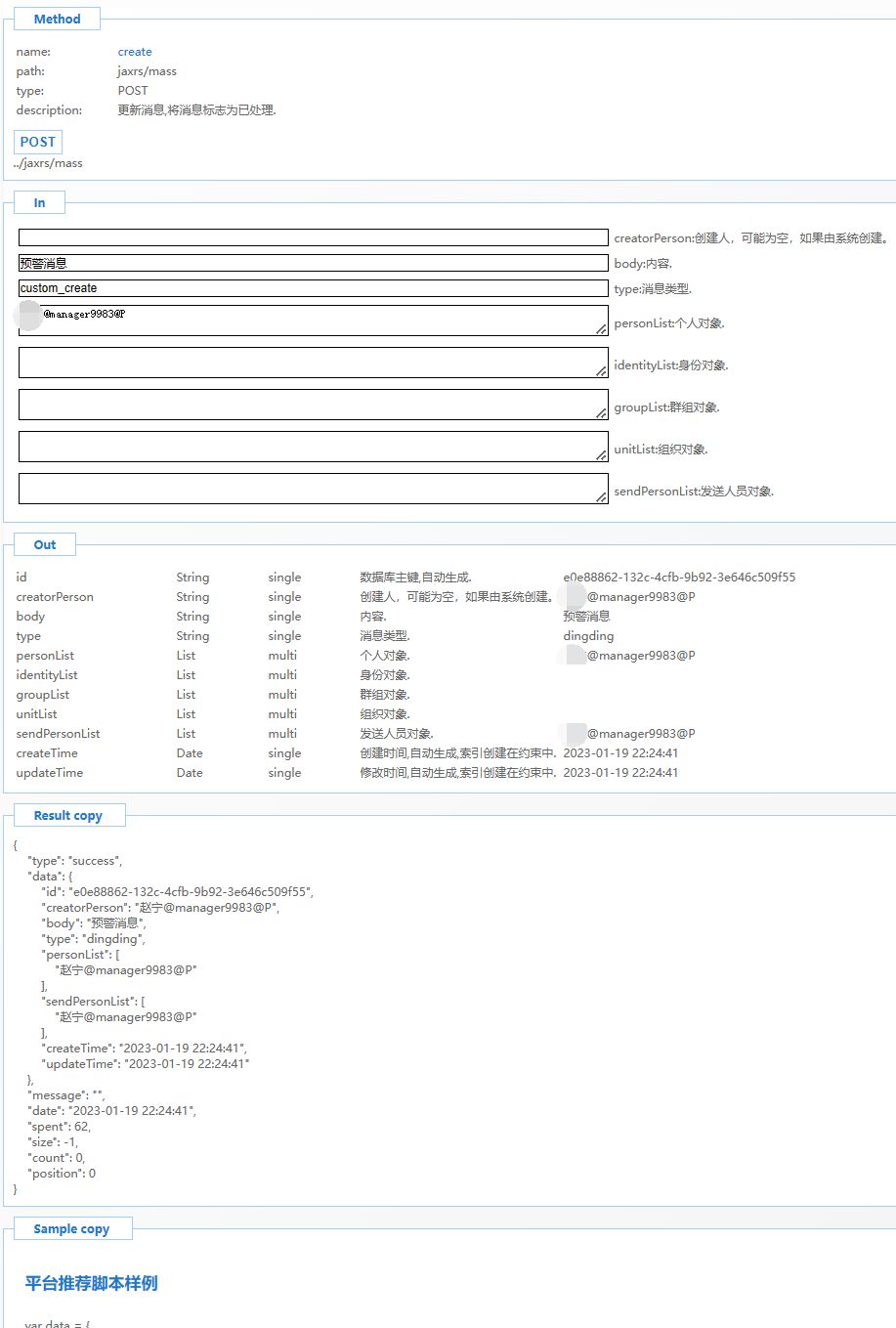Click the '"position": 0' line in result JSON

[x=62, y=1174]
